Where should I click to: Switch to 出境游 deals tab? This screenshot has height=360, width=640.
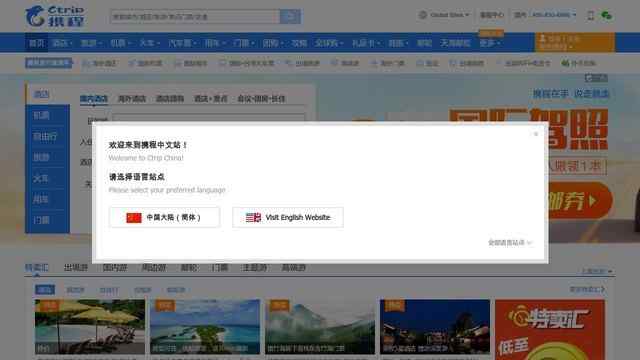click(76, 268)
